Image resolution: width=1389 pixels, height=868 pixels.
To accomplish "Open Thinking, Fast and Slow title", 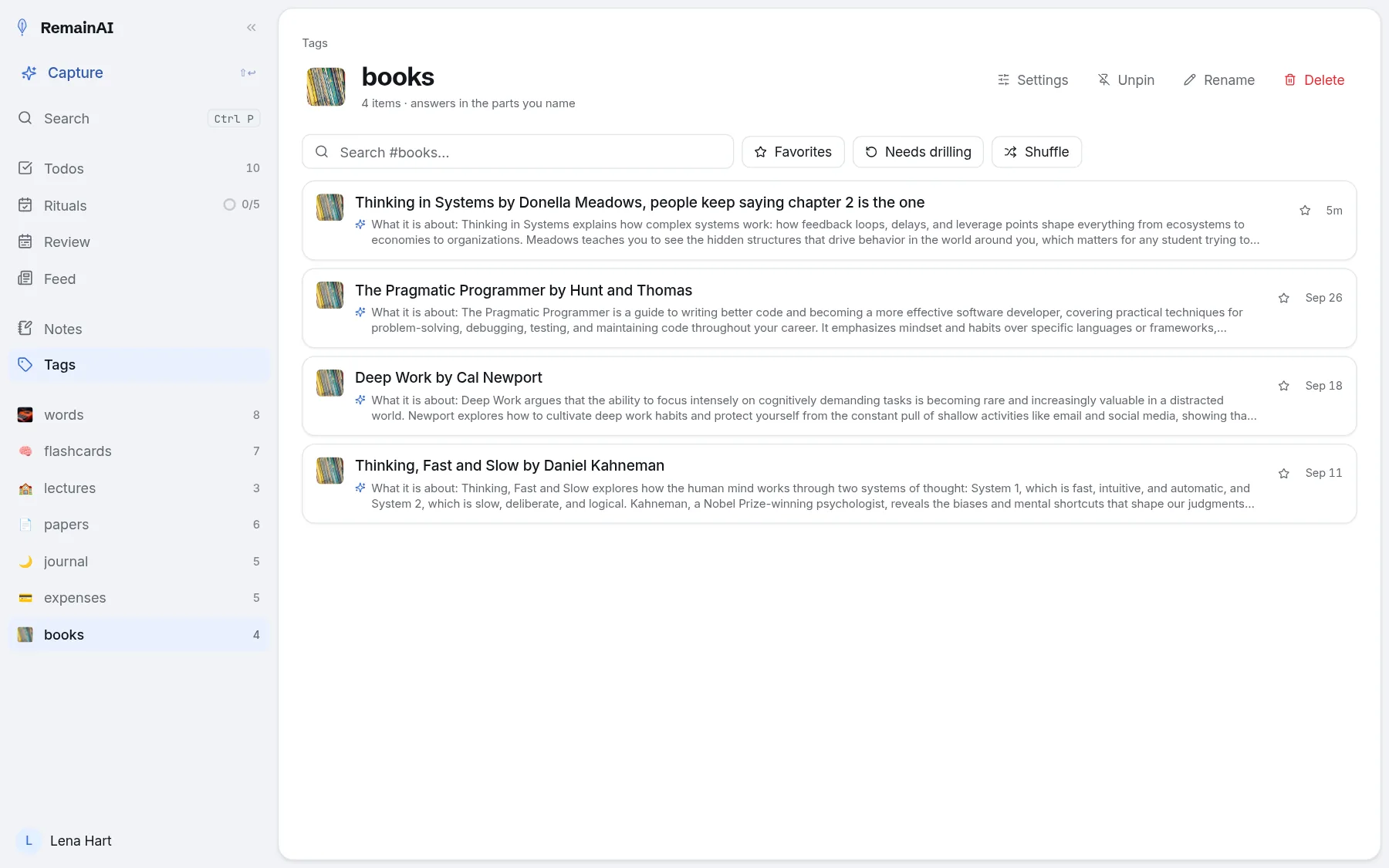I will [x=509, y=465].
